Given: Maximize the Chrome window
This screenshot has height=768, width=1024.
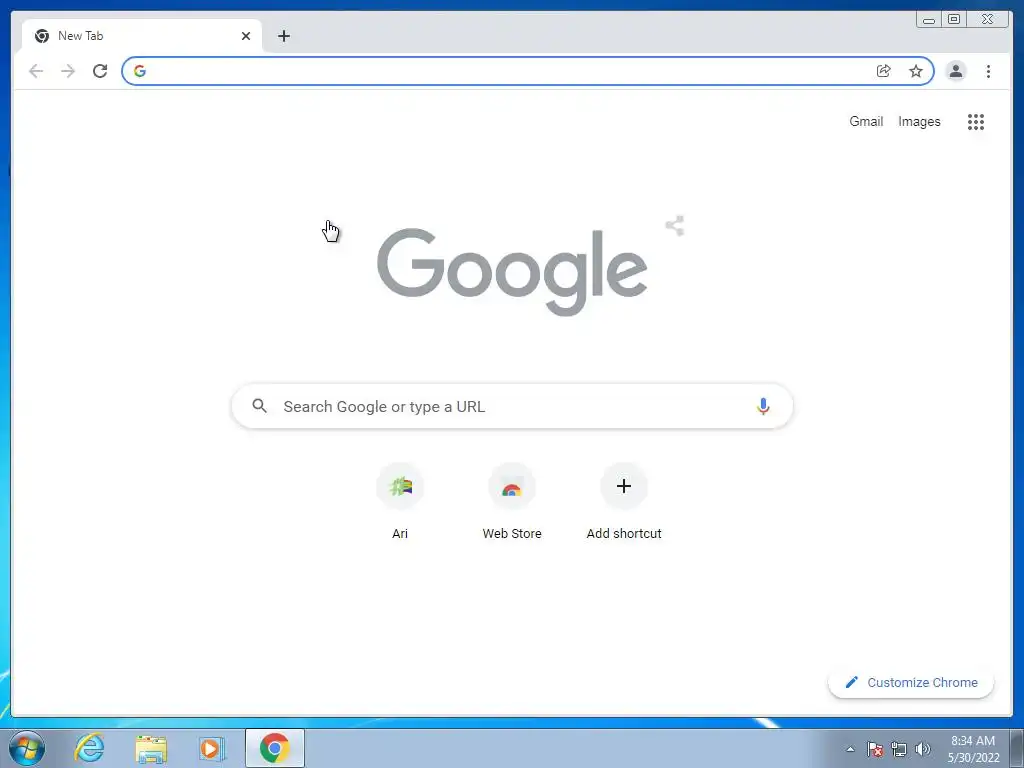Looking at the screenshot, I should point(954,20).
